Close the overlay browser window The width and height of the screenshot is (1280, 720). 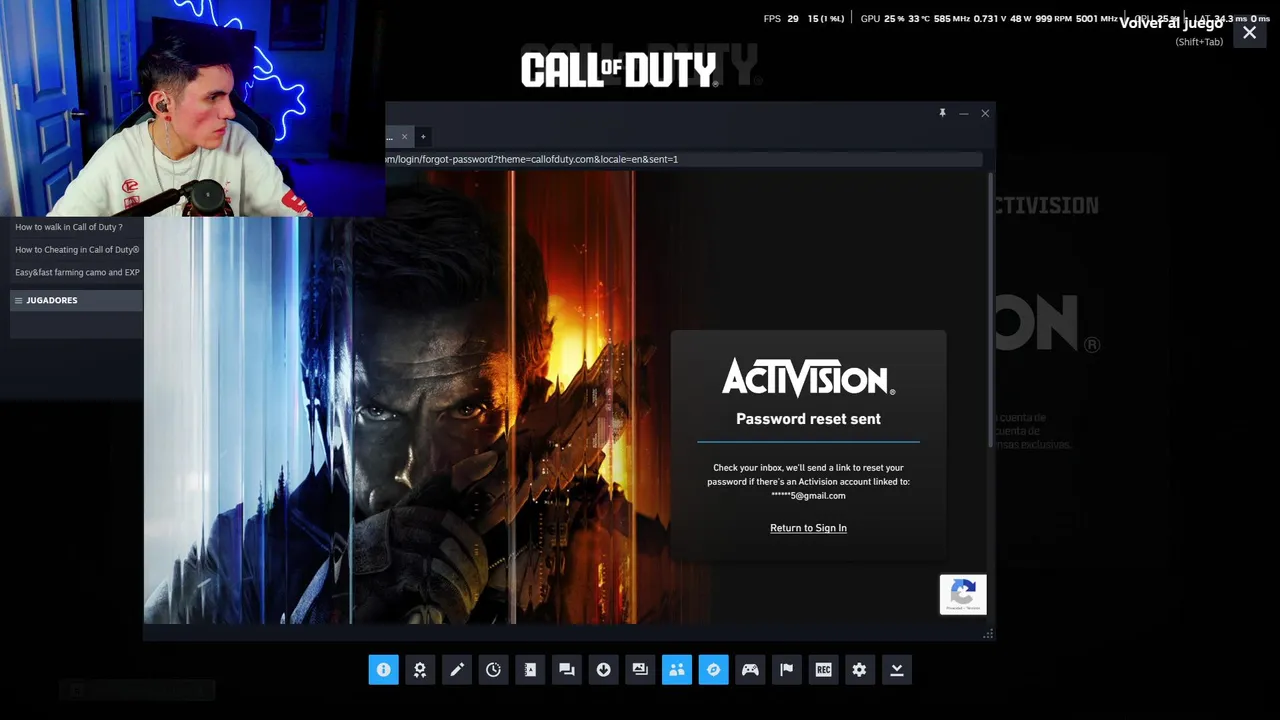[x=985, y=113]
